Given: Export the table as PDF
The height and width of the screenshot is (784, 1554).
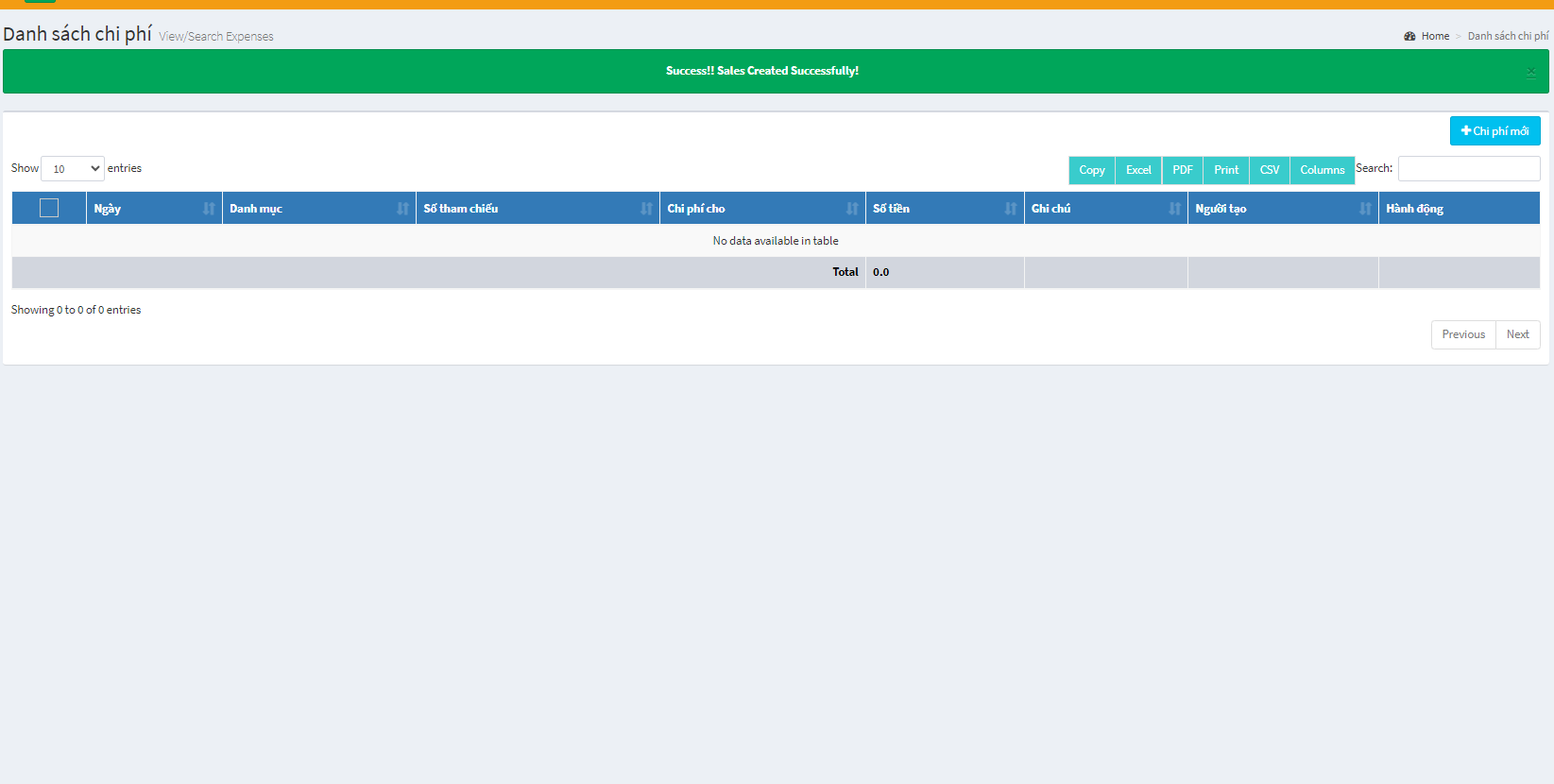Looking at the screenshot, I should click(1183, 170).
